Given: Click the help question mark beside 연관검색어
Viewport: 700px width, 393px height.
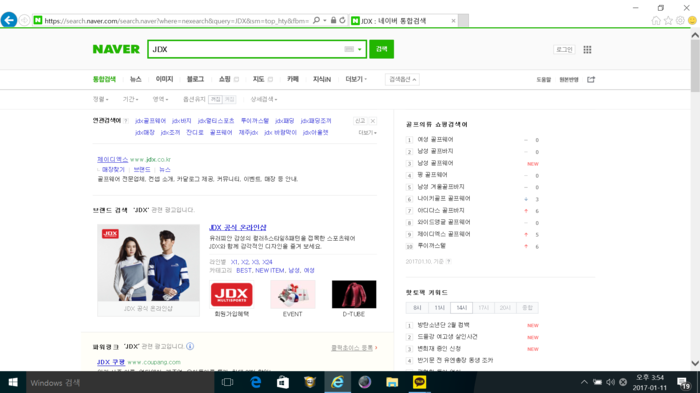Looking at the screenshot, I should 126,121.
